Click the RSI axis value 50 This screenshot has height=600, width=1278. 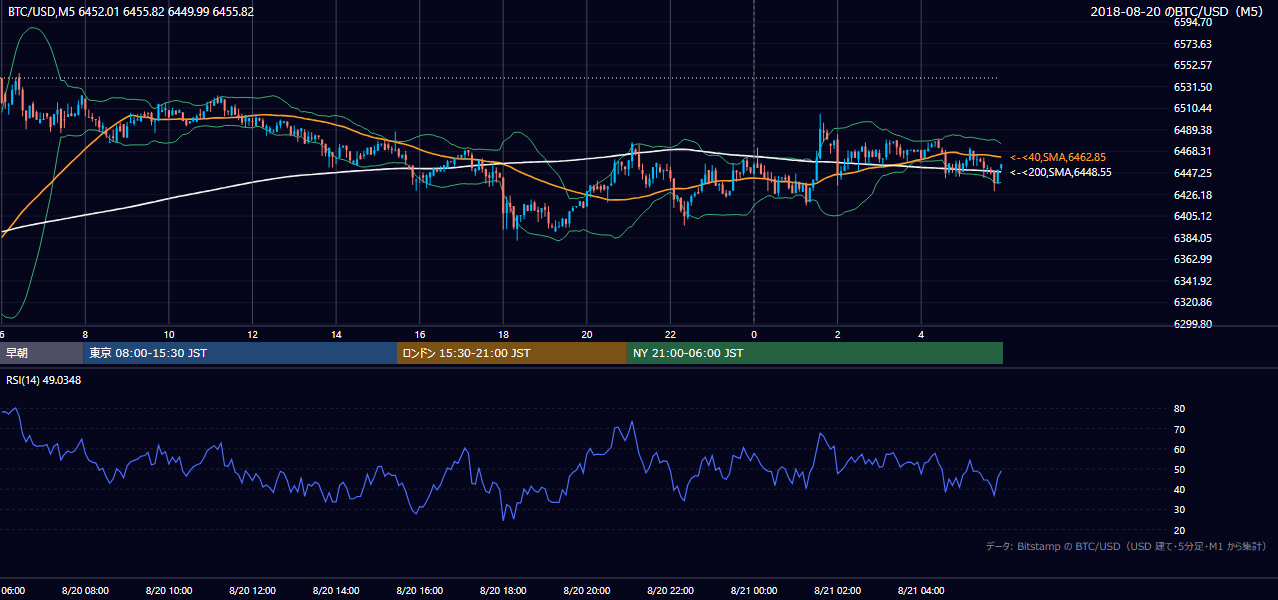point(1179,469)
